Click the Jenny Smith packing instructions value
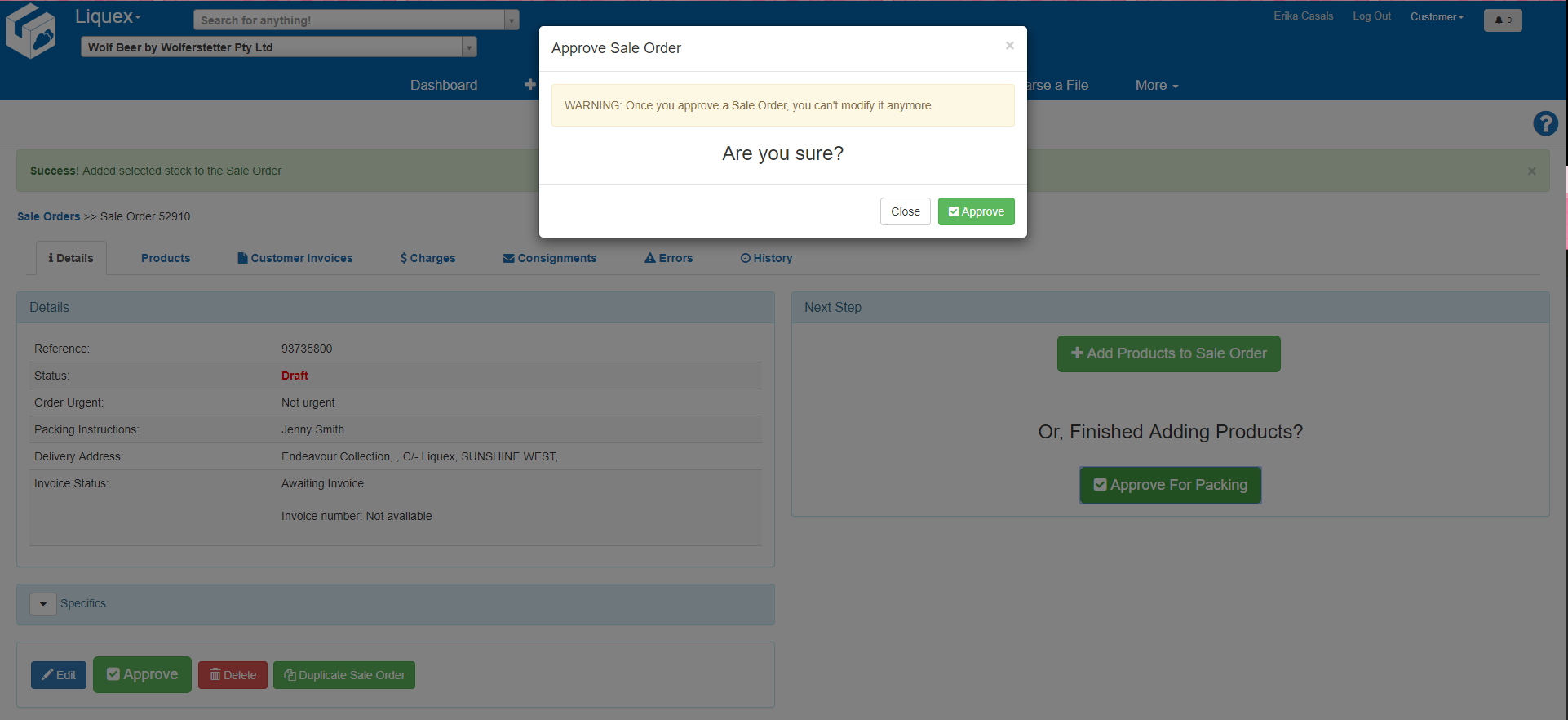This screenshot has height=720, width=1568. click(x=312, y=429)
